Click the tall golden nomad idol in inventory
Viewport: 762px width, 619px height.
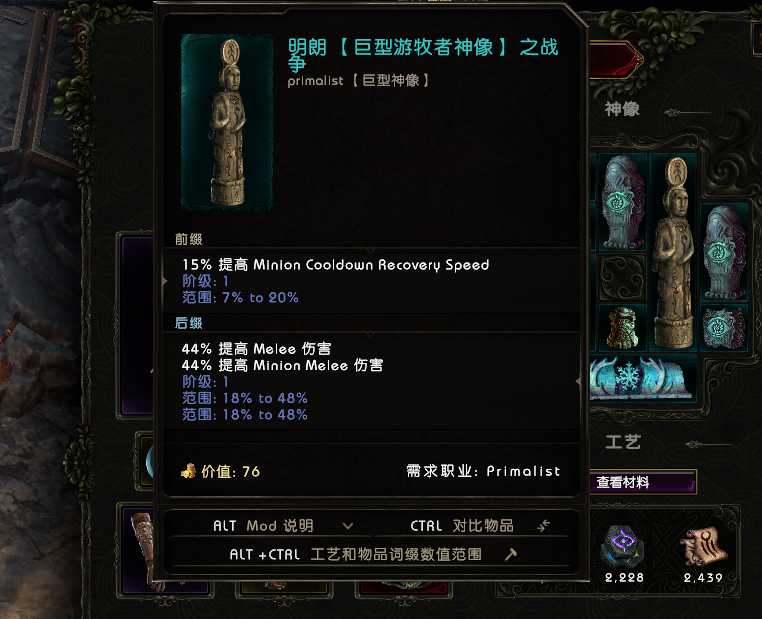(x=674, y=253)
